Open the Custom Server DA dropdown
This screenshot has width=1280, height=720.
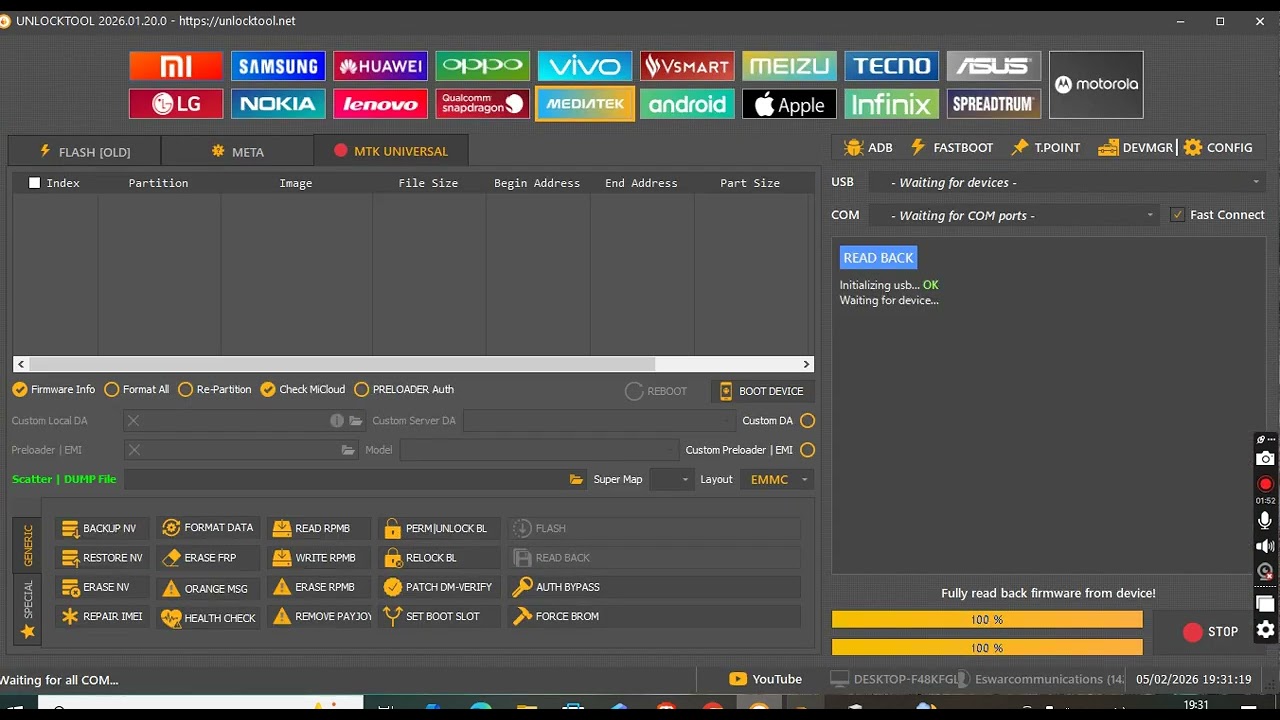click(x=600, y=421)
